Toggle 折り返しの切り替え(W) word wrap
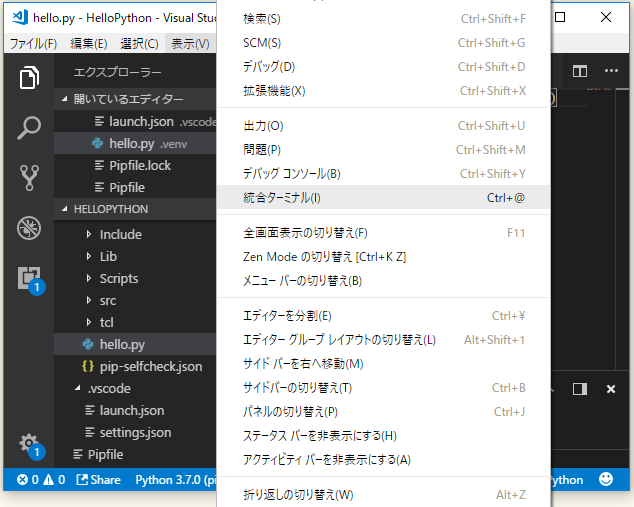The width and height of the screenshot is (634, 507). (x=383, y=495)
